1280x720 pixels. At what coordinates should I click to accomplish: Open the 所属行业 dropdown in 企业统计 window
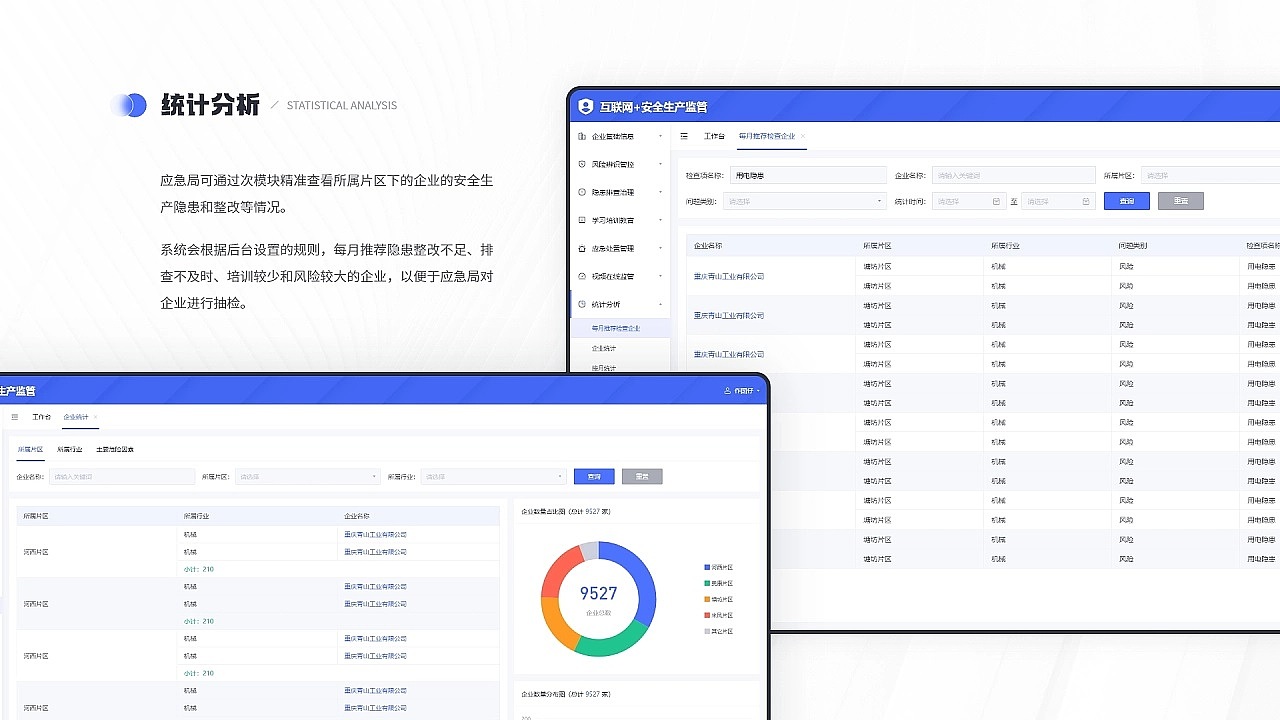tap(493, 477)
